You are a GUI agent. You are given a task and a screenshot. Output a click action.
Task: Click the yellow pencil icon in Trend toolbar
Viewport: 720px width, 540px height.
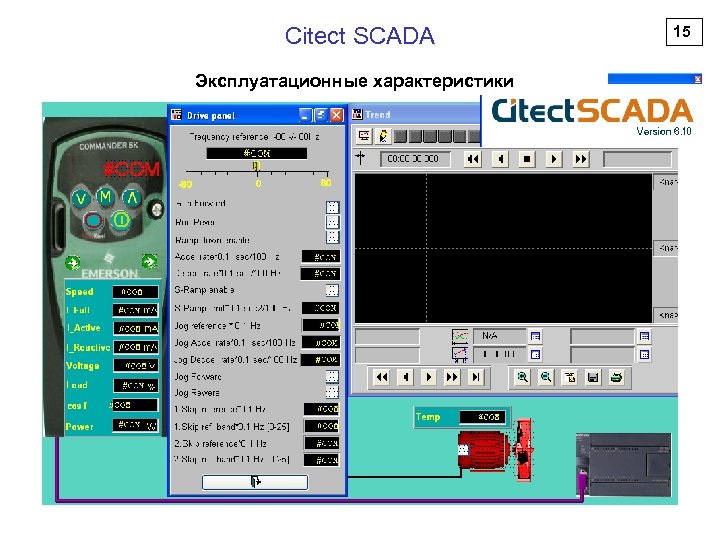[382, 136]
